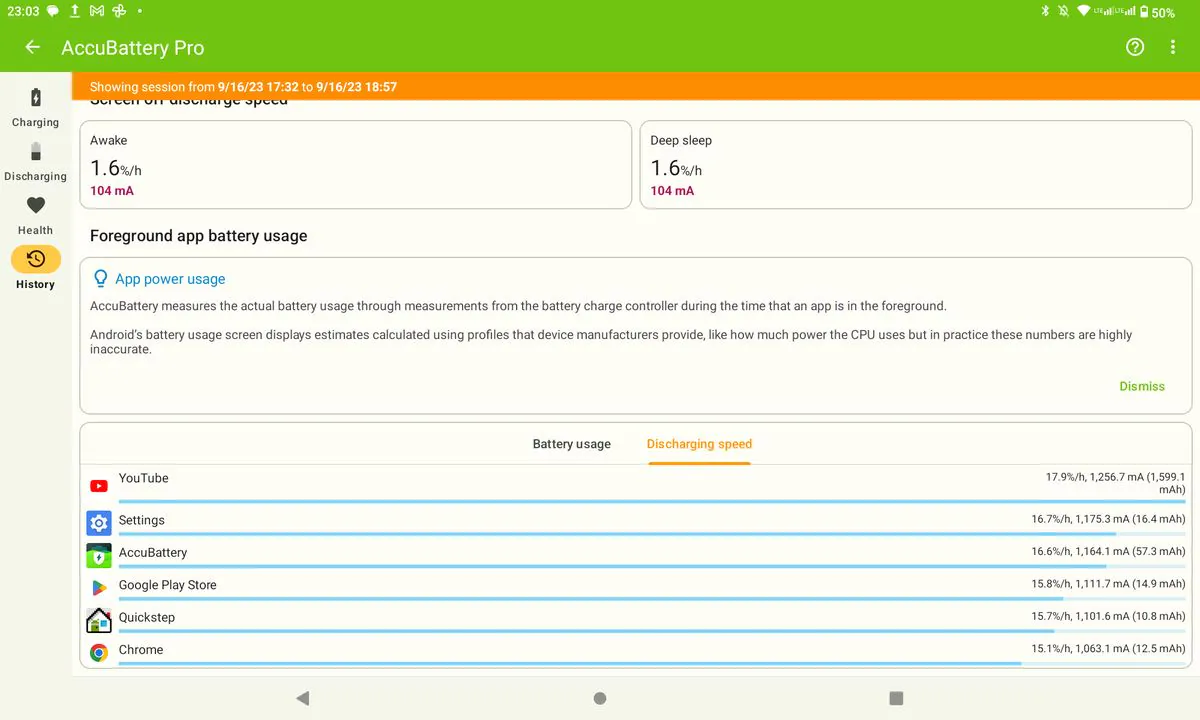
Task: Select the YouTube row name
Action: (144, 478)
